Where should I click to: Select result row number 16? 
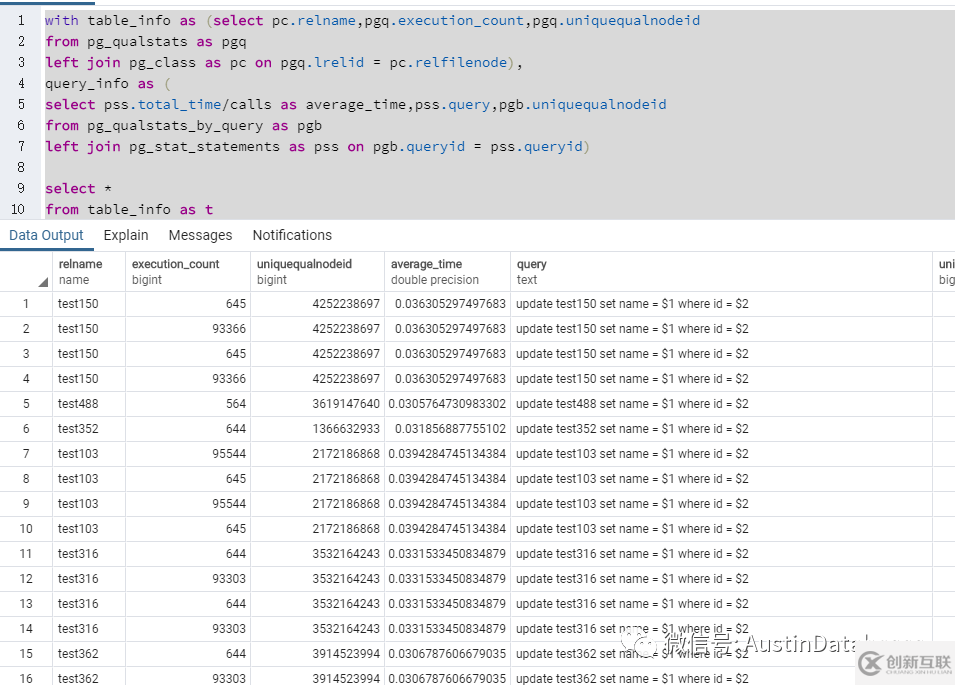(x=26, y=678)
